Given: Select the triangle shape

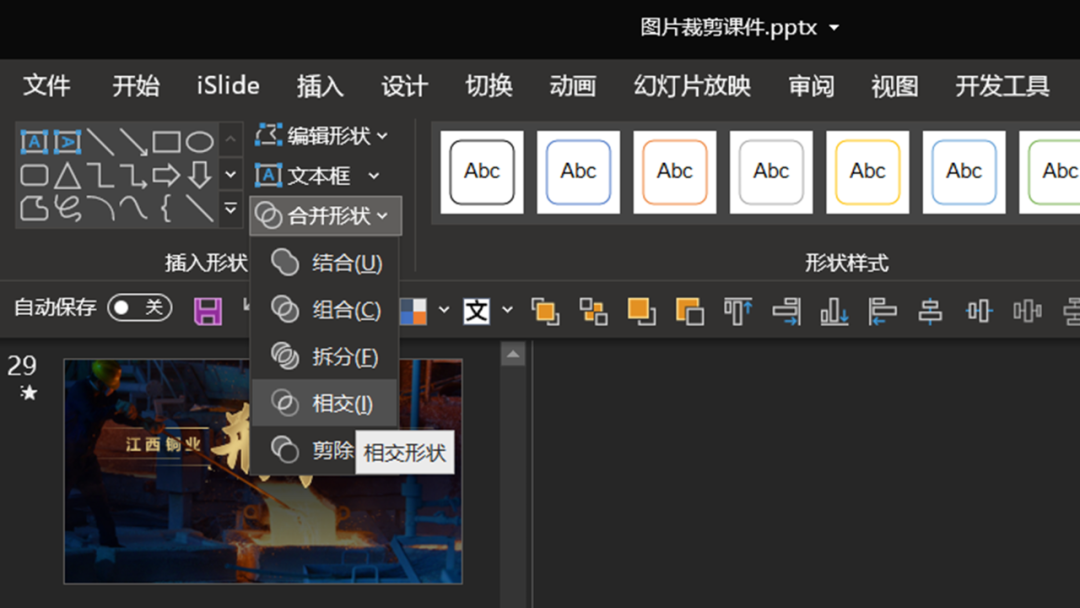Looking at the screenshot, I should (x=67, y=176).
